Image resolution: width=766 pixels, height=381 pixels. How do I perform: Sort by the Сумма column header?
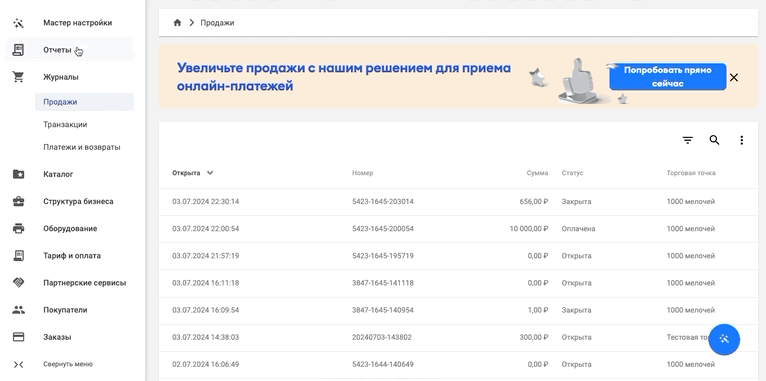tap(537, 173)
